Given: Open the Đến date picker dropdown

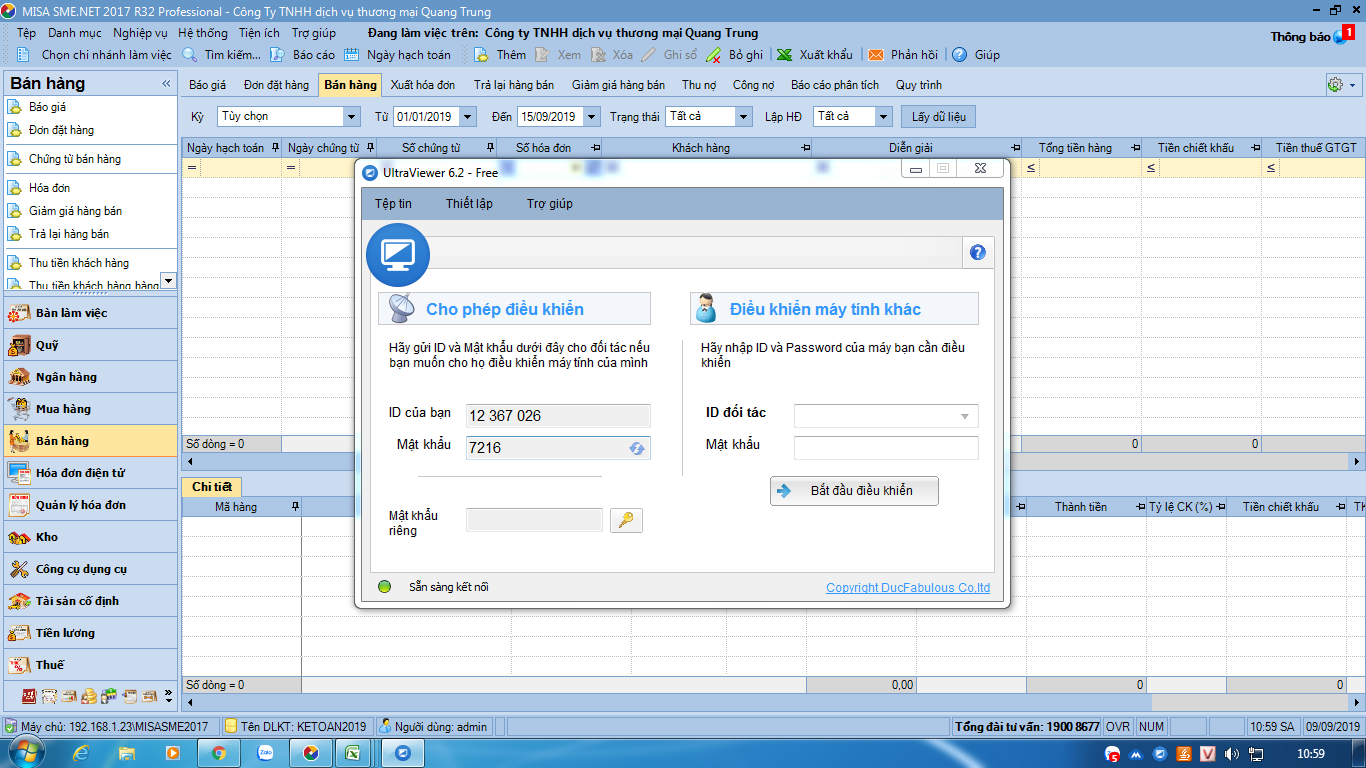Looking at the screenshot, I should click(592, 117).
